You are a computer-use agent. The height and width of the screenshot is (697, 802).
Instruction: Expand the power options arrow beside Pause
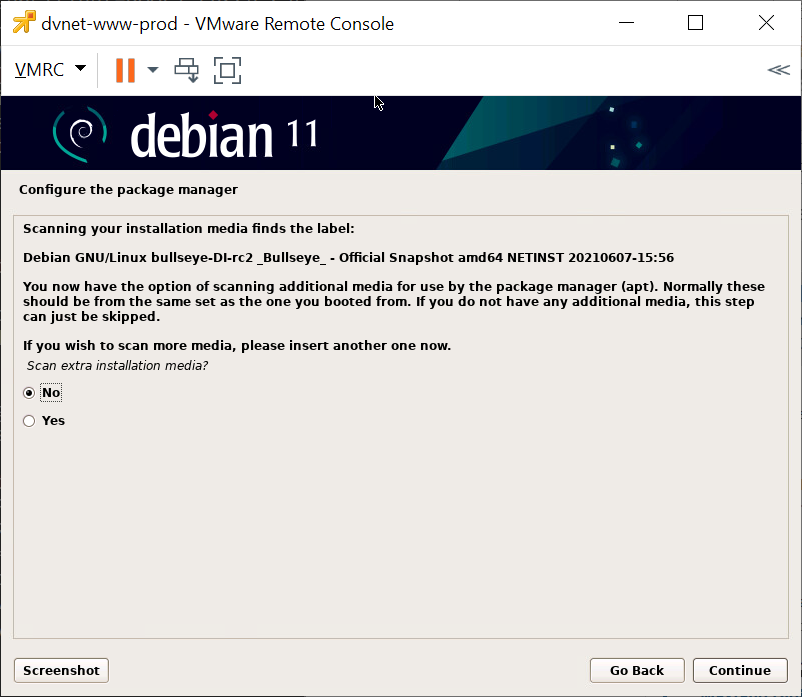[x=153, y=70]
